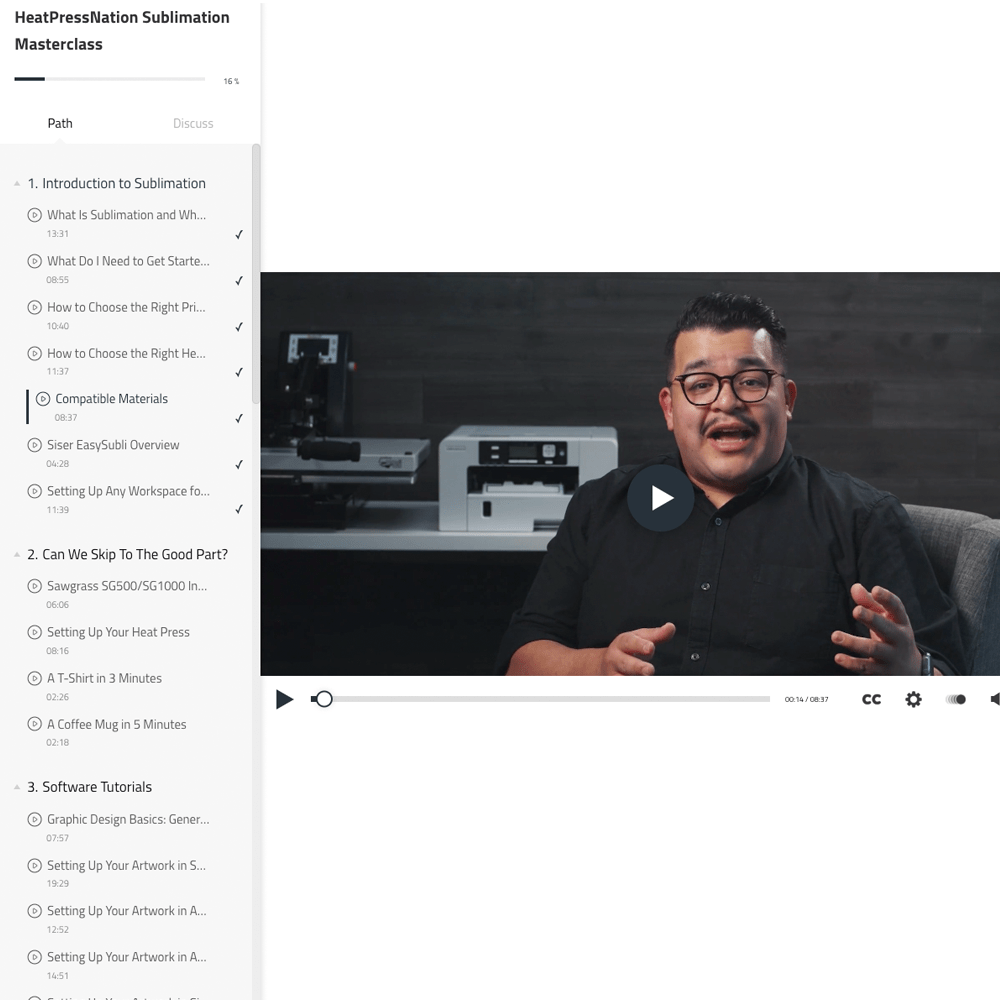Select the play icon beside Siser EasySubli Overview
The height and width of the screenshot is (1000, 1000).
click(35, 444)
